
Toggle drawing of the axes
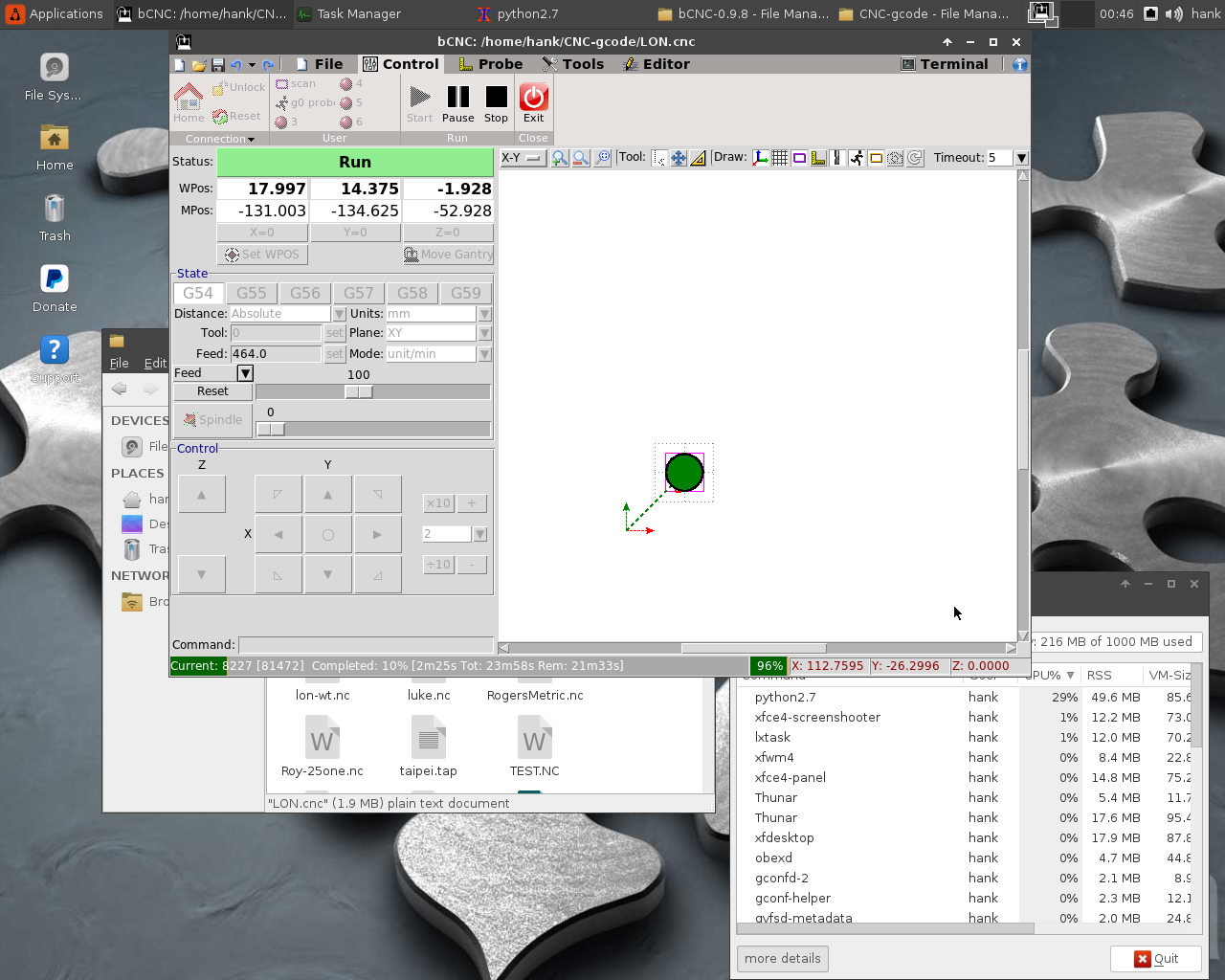point(761,158)
